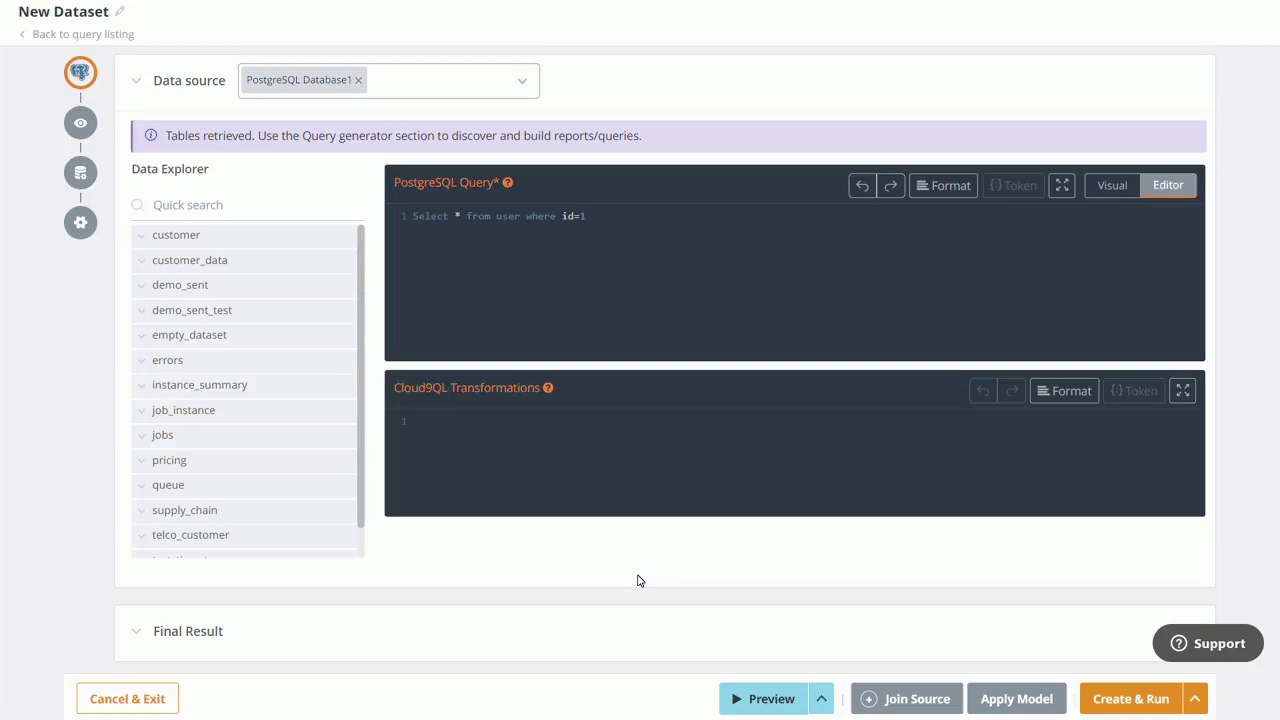Open the settings gear step icon

[x=80, y=222]
